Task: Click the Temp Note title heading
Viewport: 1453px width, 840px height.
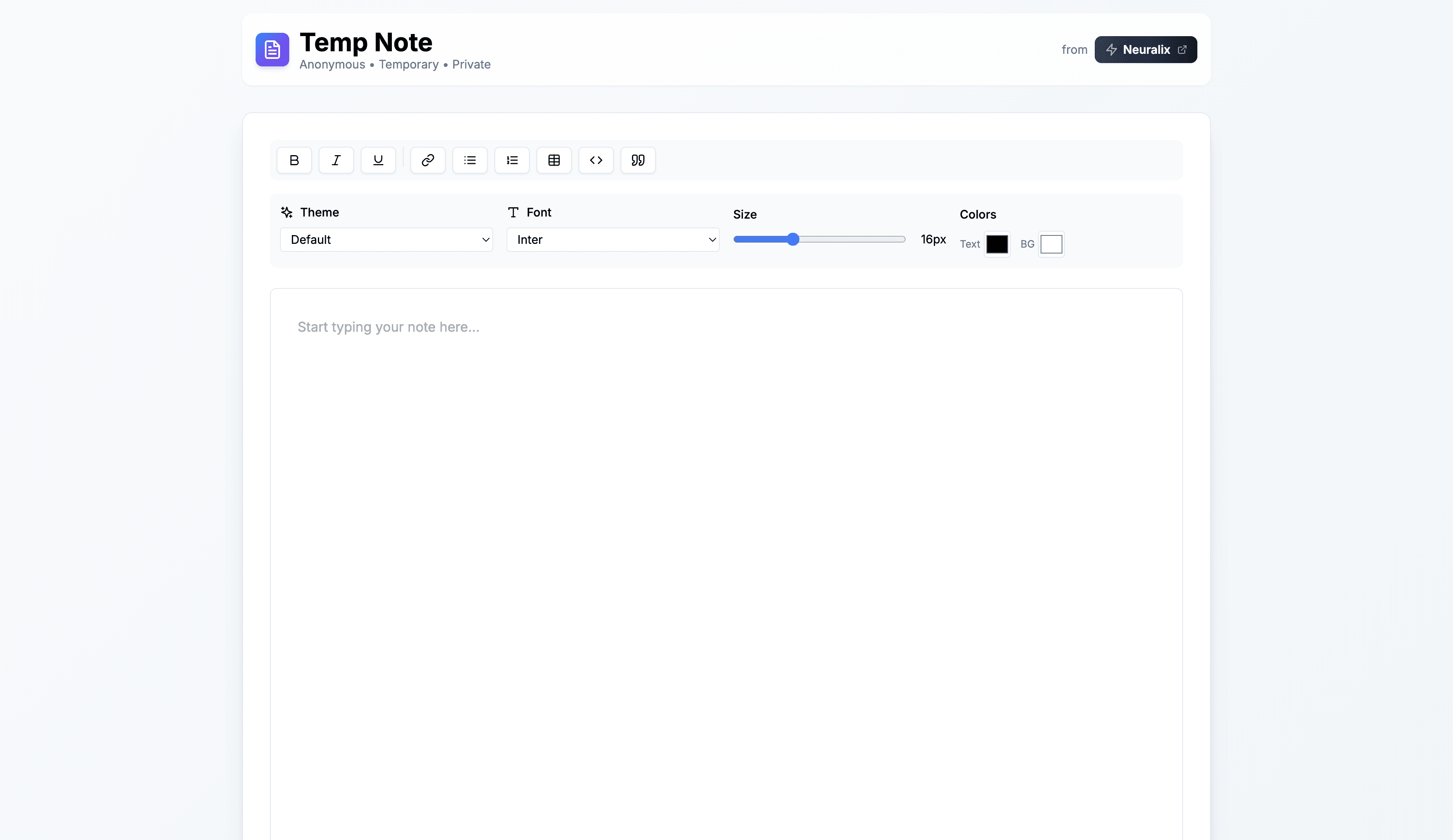Action: (365, 42)
